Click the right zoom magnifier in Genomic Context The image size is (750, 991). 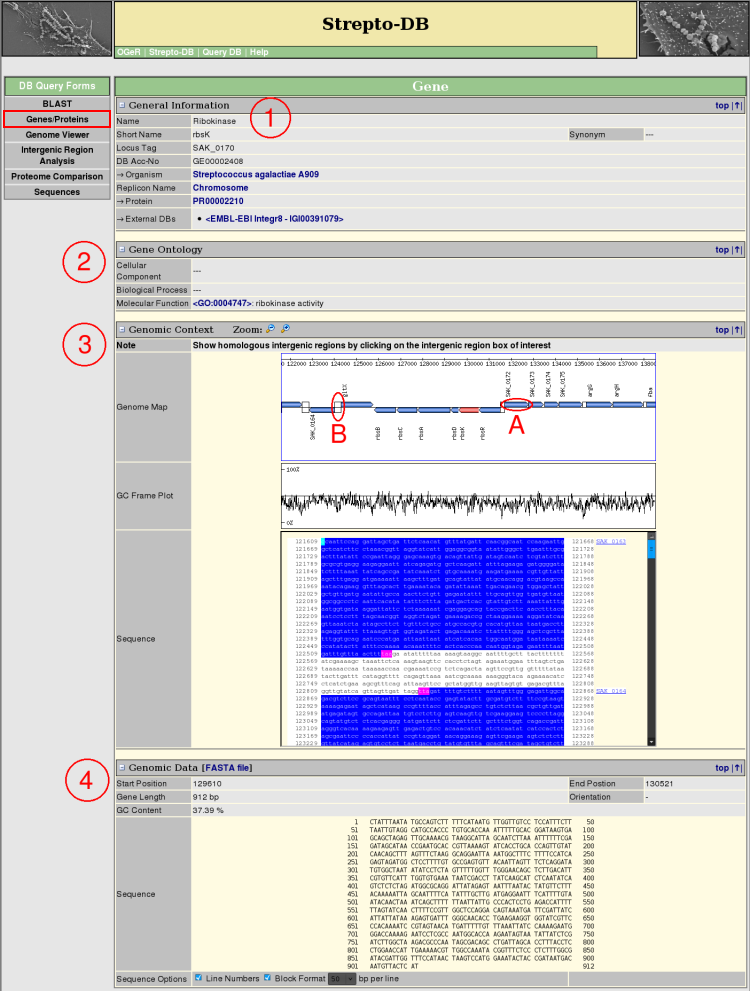click(285, 329)
